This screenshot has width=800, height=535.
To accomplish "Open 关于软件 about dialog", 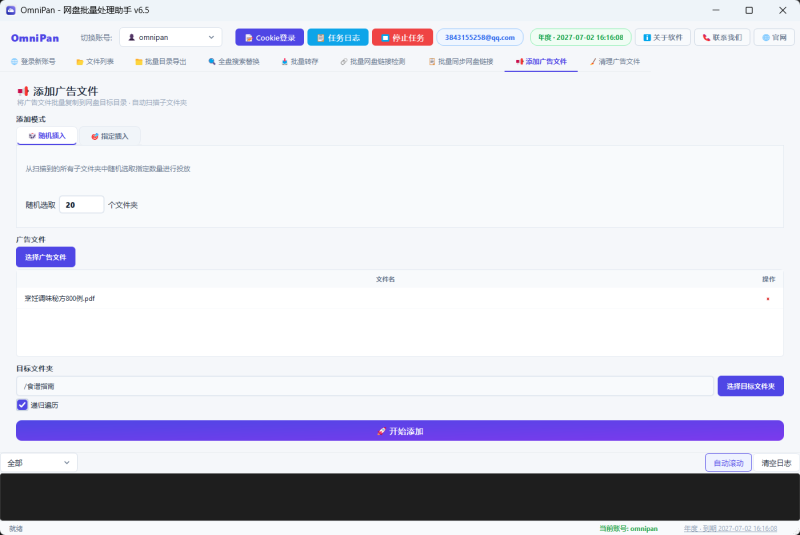I will [x=663, y=37].
